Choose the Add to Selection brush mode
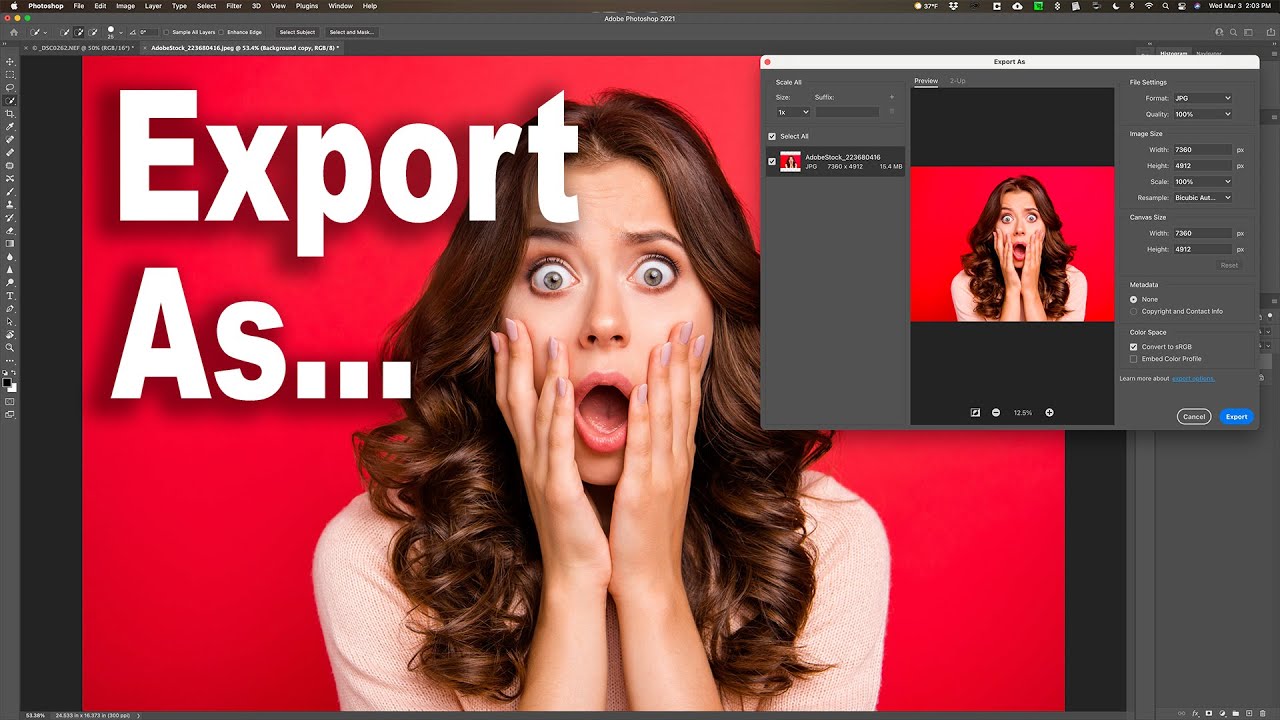1280x720 pixels. tap(80, 32)
